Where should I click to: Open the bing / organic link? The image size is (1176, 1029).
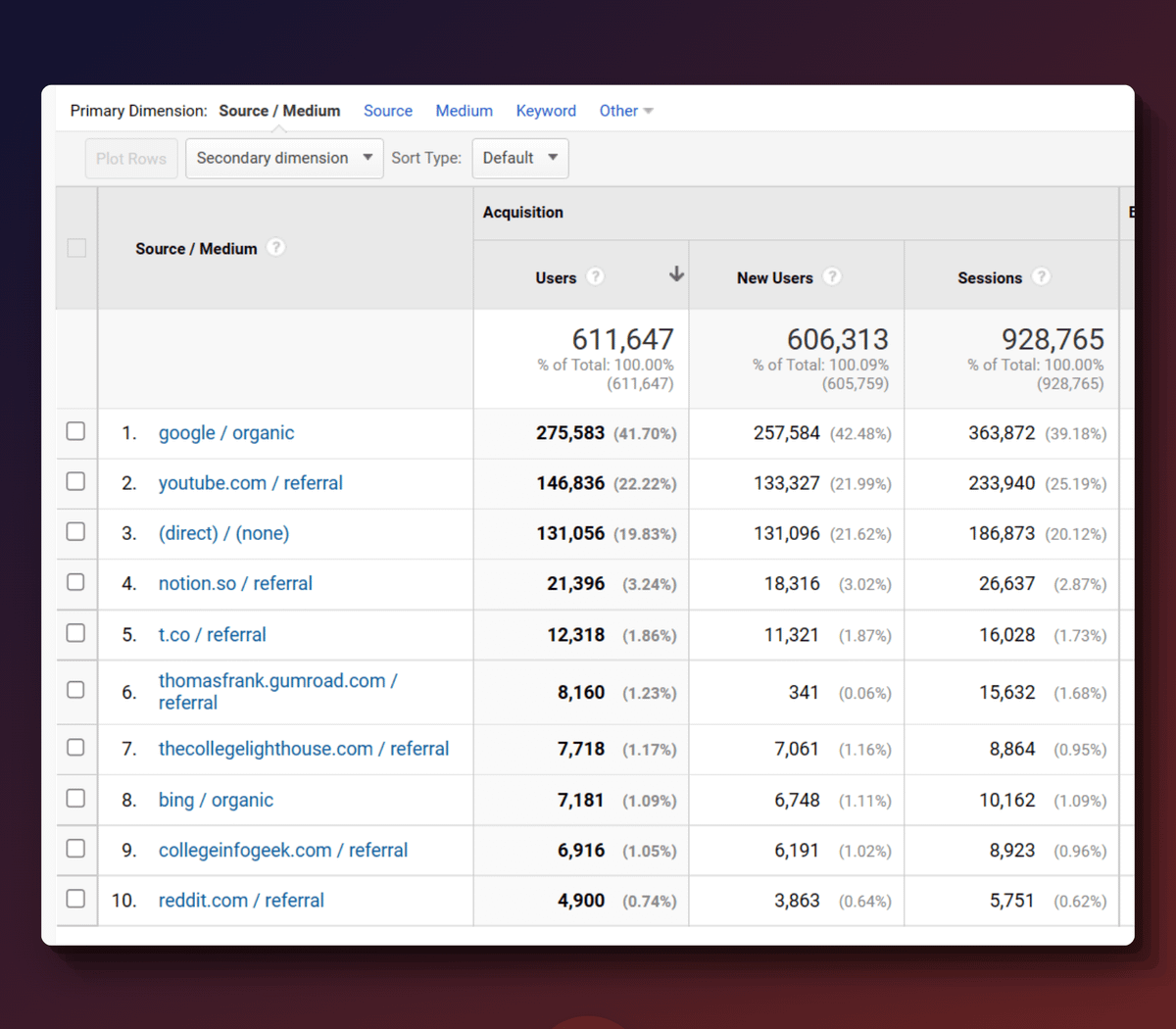(216, 800)
